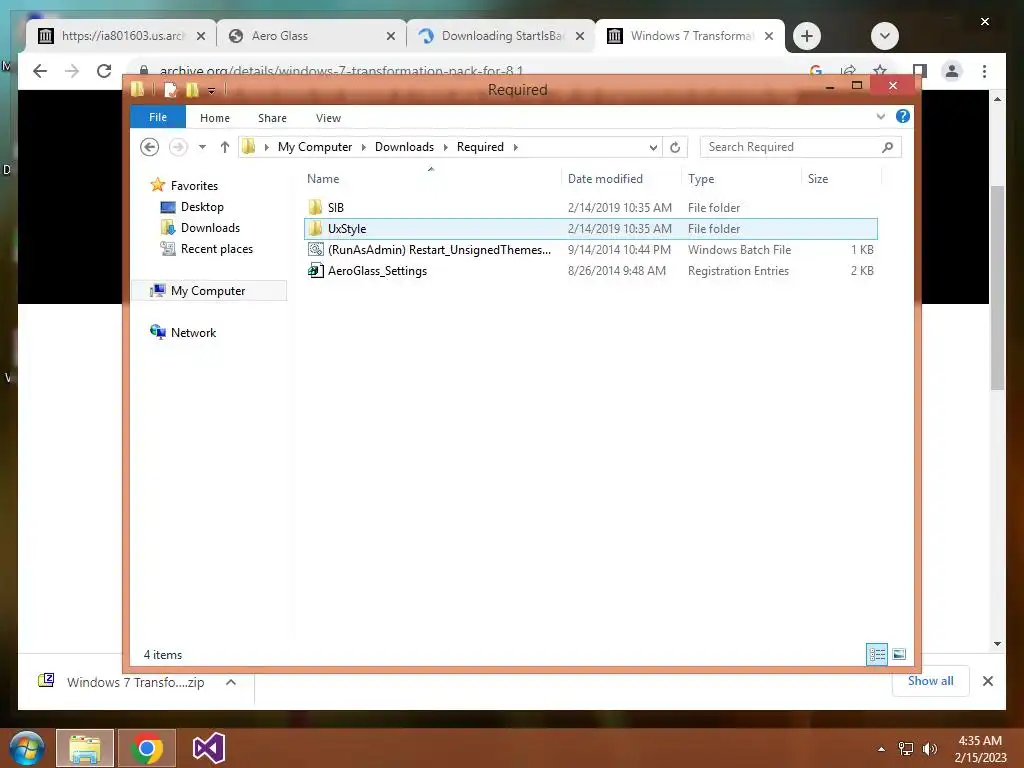The image size is (1024, 768).
Task: Click Chrome back navigation arrow
Action: coord(40,71)
